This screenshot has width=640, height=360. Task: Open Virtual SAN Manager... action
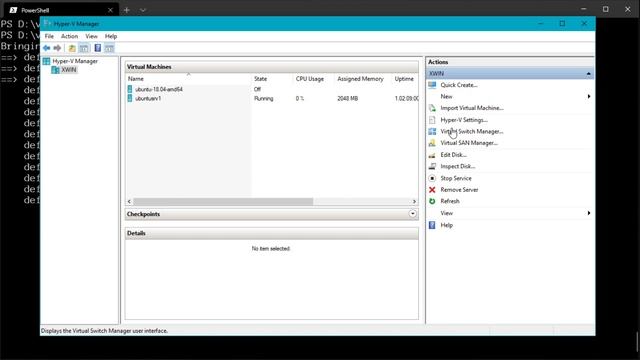[469, 143]
